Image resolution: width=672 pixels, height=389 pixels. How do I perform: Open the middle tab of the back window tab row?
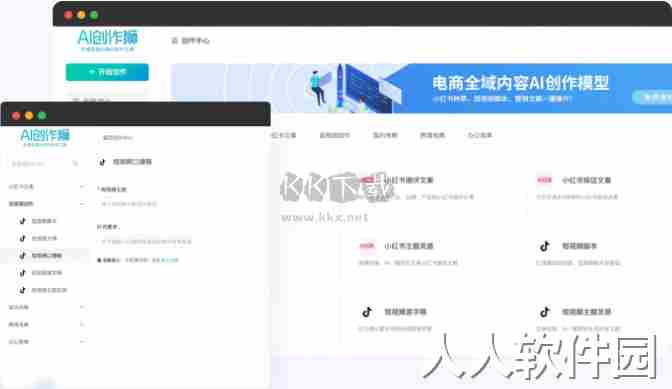coord(385,135)
